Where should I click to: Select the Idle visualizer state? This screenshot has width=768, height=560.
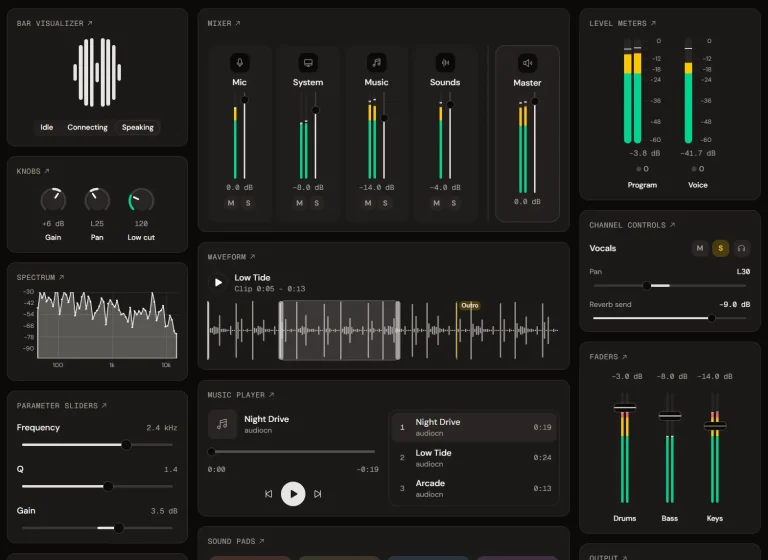pos(47,127)
